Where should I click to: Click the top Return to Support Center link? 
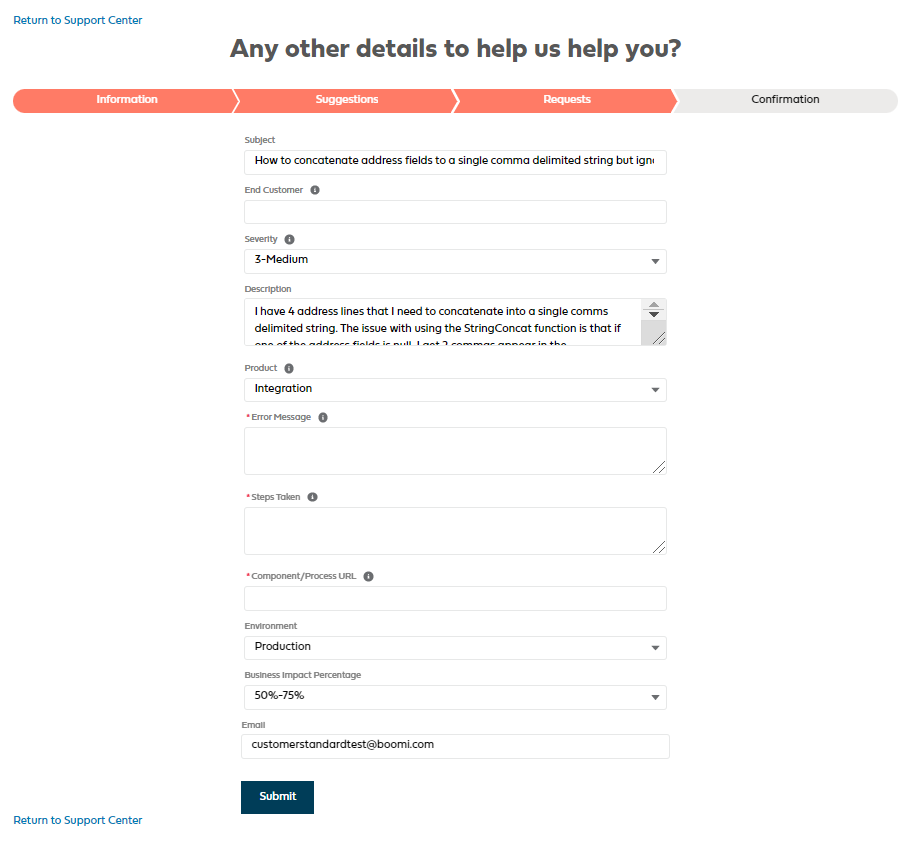pos(78,20)
